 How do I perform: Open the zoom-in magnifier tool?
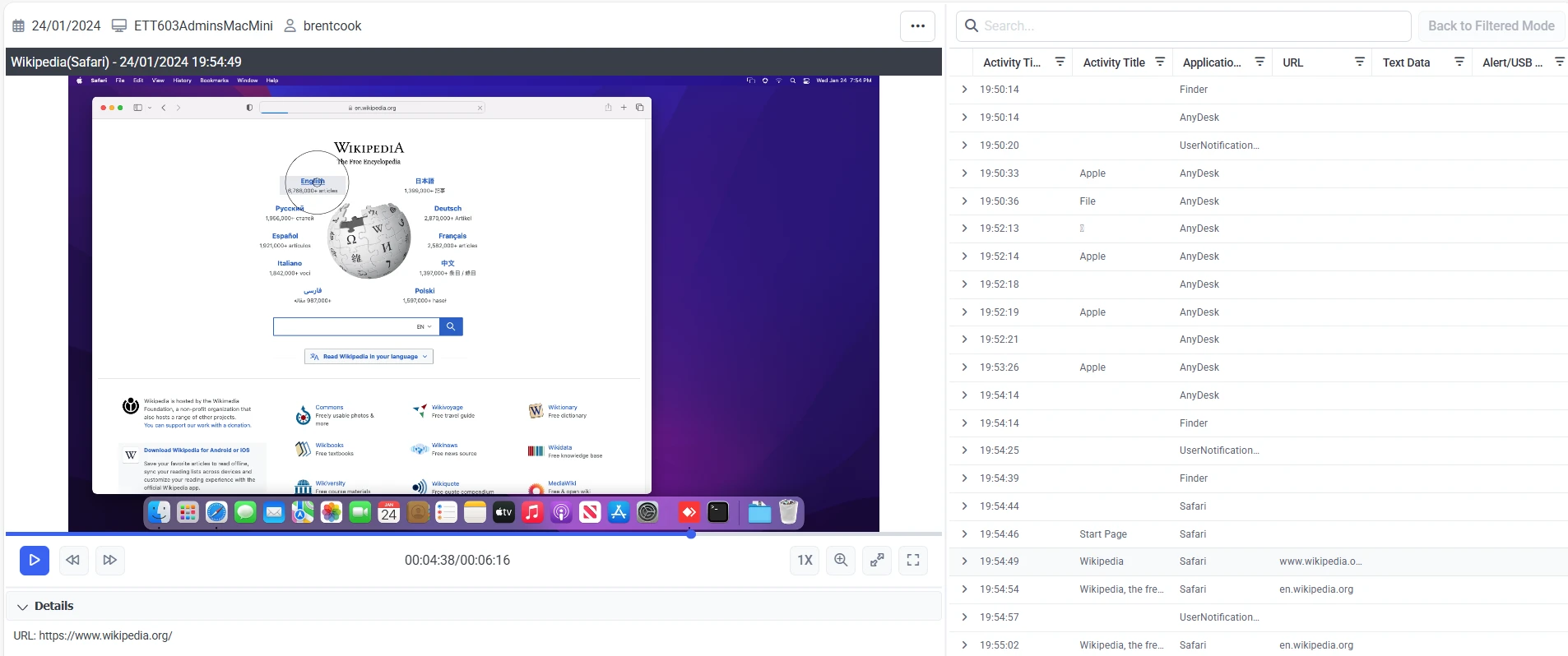841,560
